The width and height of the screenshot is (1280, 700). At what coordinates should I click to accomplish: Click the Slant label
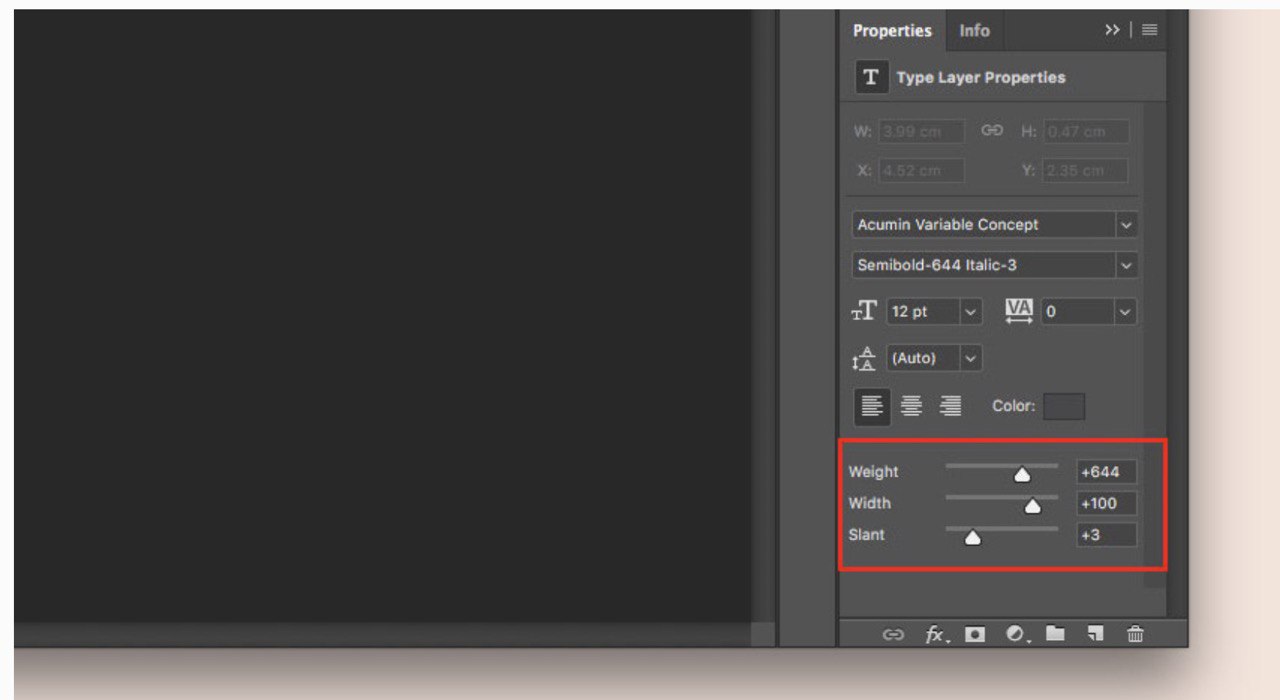pos(866,535)
